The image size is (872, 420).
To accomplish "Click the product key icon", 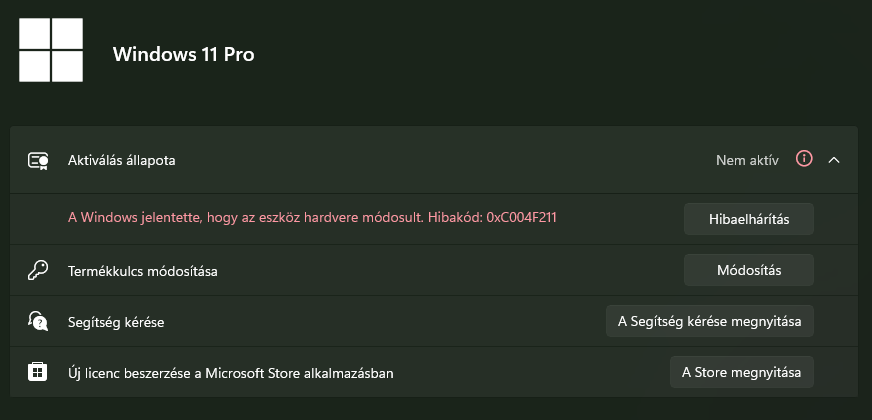I will (38, 271).
